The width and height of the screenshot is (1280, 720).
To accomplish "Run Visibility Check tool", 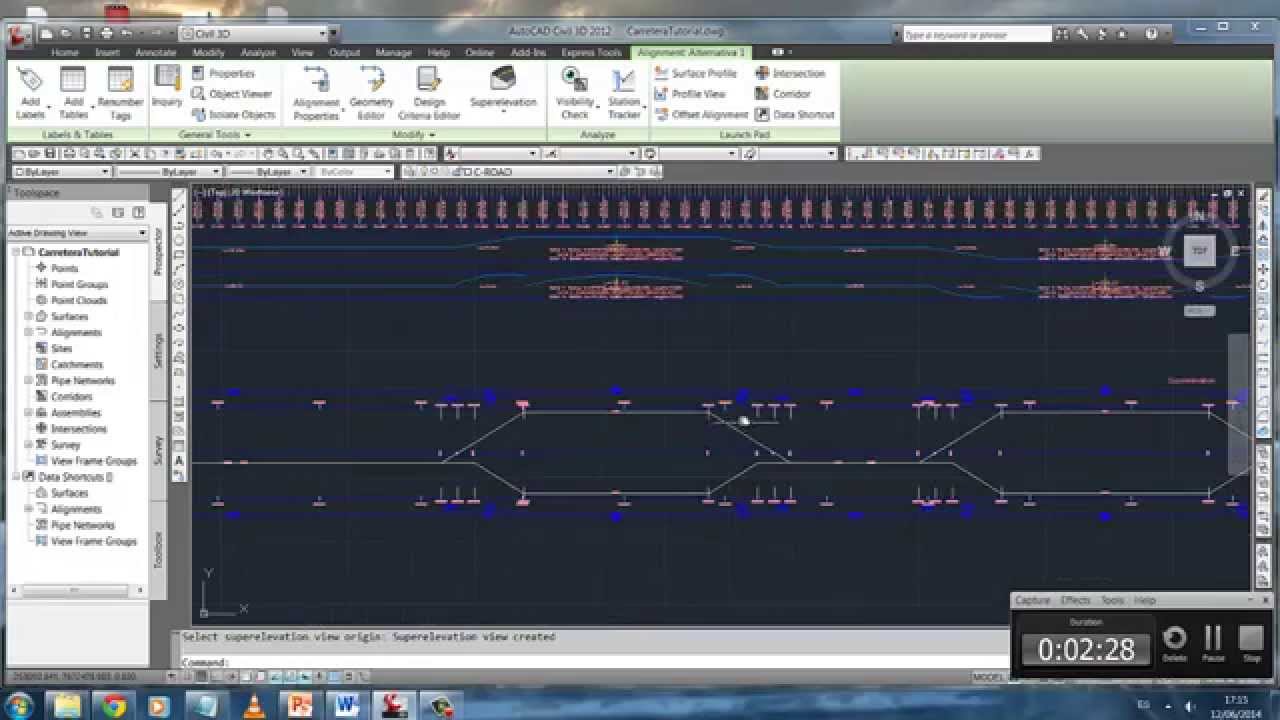I will [574, 94].
